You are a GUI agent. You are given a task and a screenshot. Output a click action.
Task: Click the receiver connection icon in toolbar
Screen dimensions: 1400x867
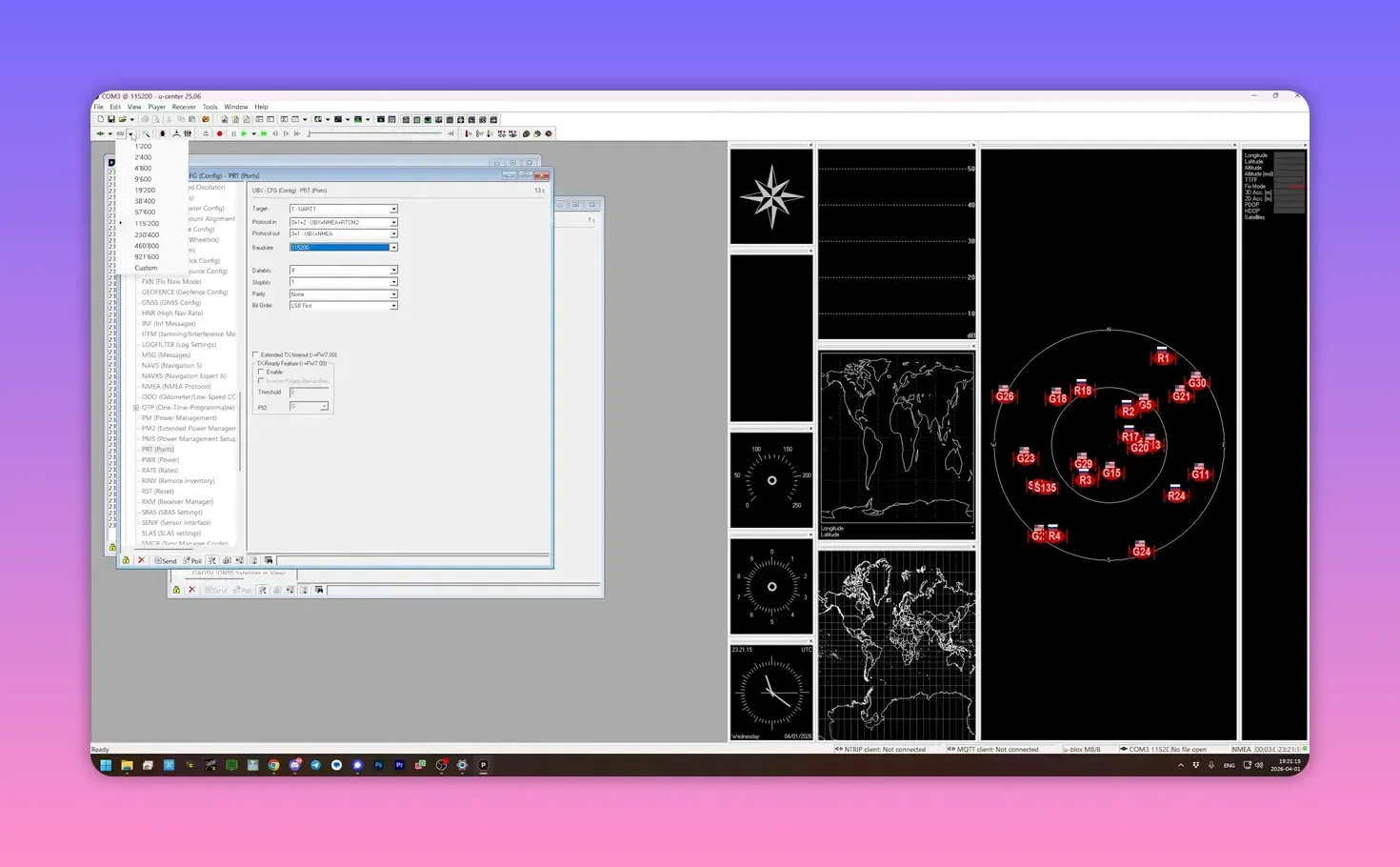click(100, 134)
